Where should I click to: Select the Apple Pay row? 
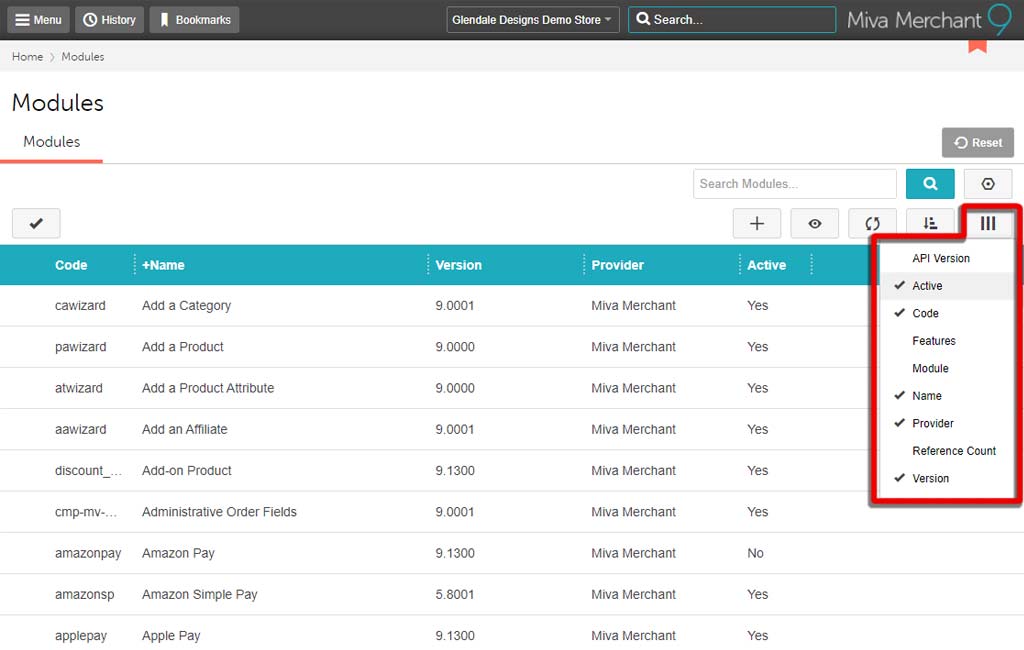click(512, 635)
